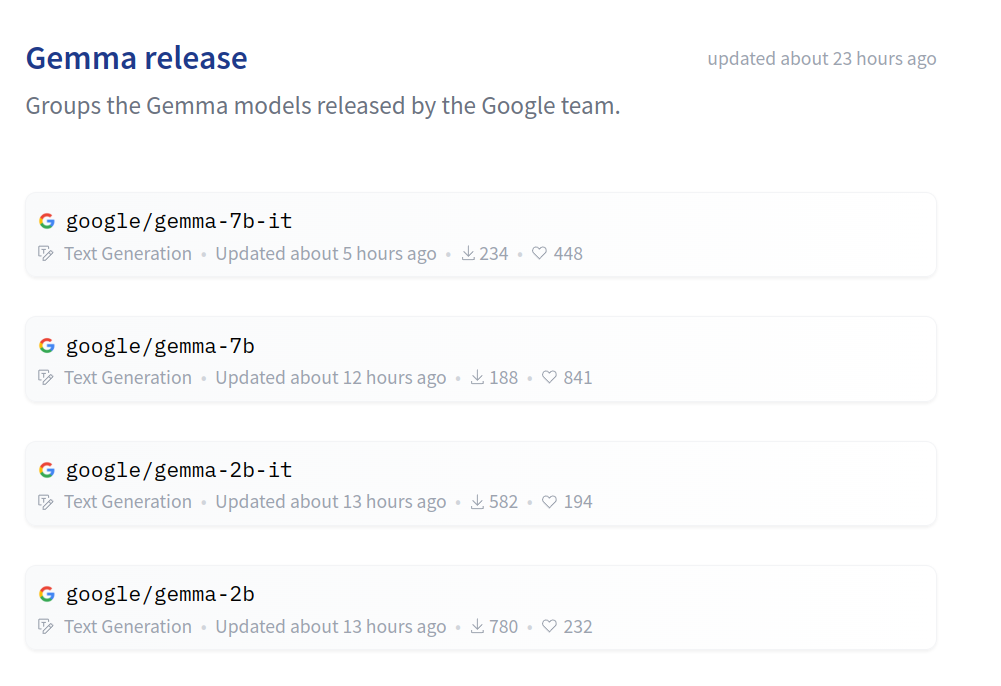Click the download icon showing 582

tap(478, 502)
